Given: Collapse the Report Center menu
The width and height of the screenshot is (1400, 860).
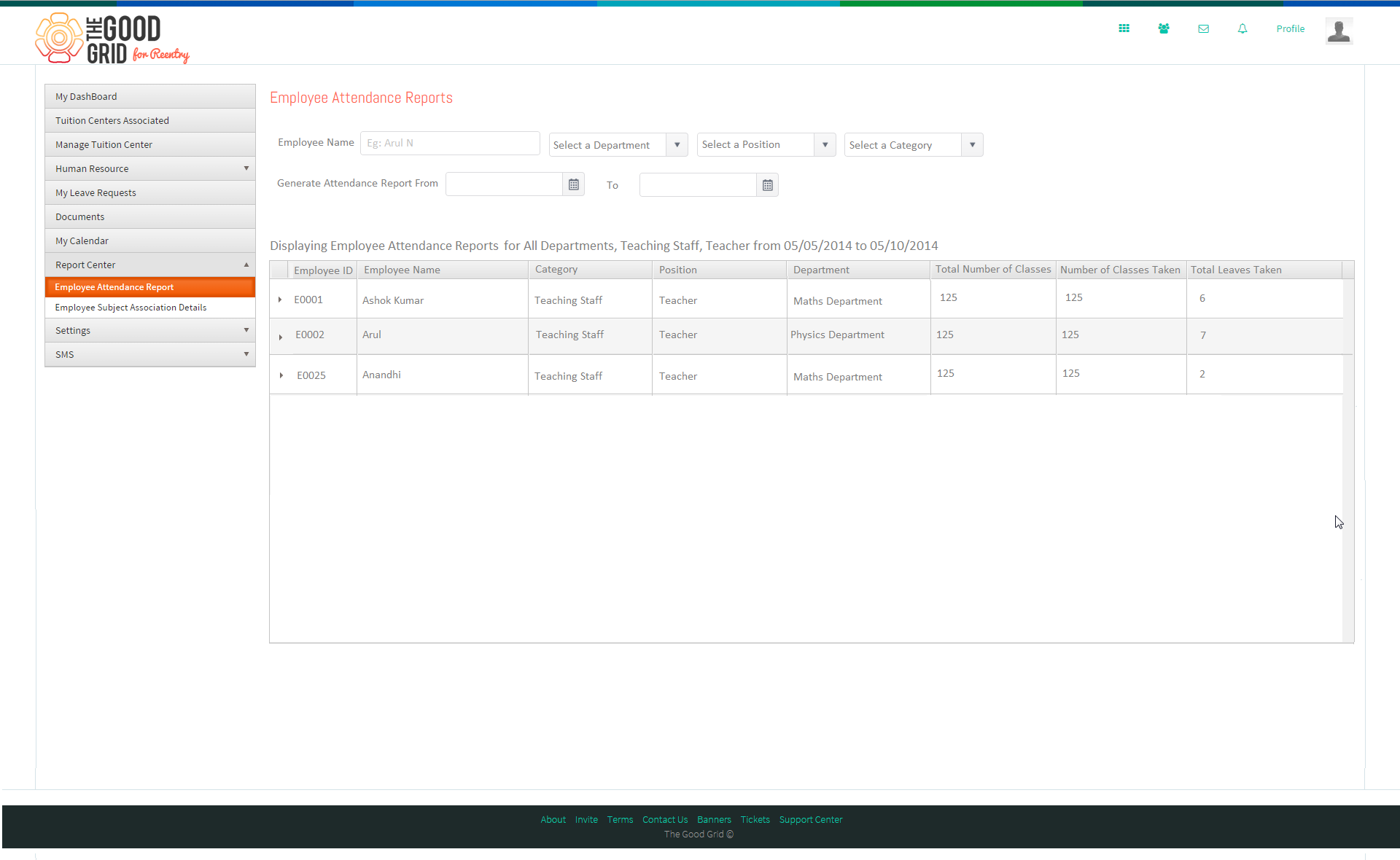Looking at the screenshot, I should coord(150,265).
